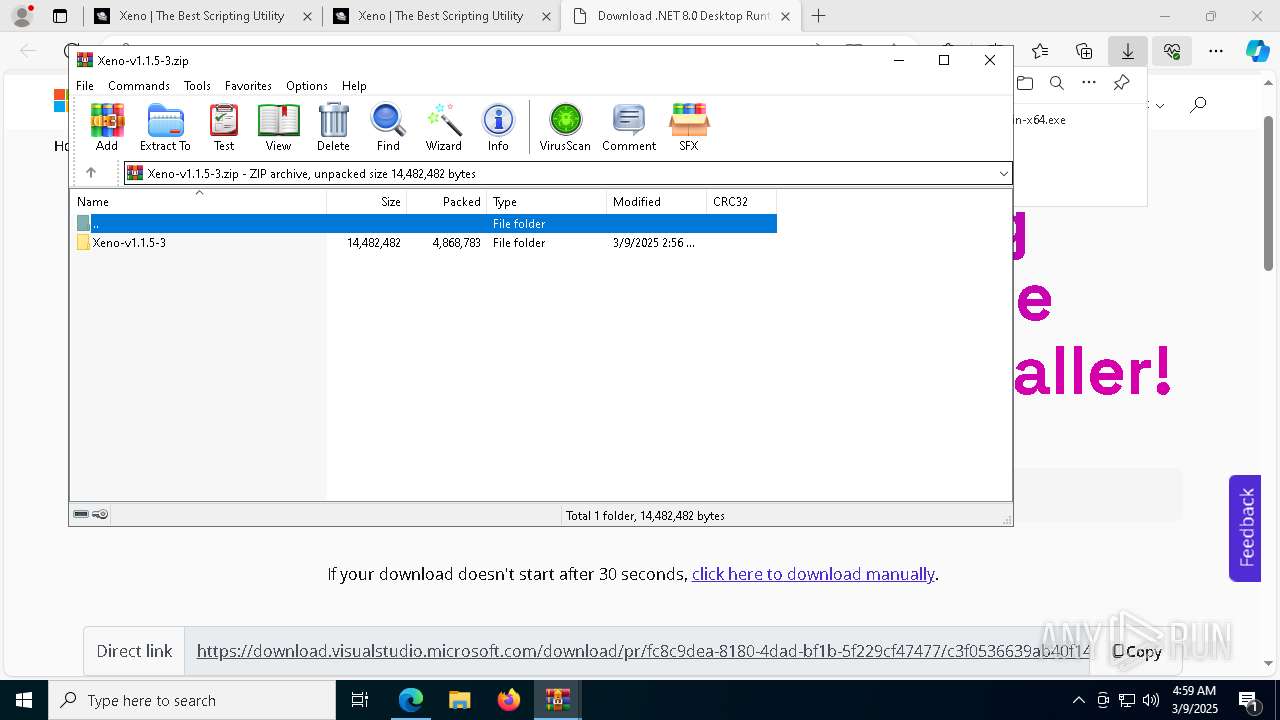The height and width of the screenshot is (720, 1280).
Task: Open File Explorer from taskbar
Action: click(459, 700)
